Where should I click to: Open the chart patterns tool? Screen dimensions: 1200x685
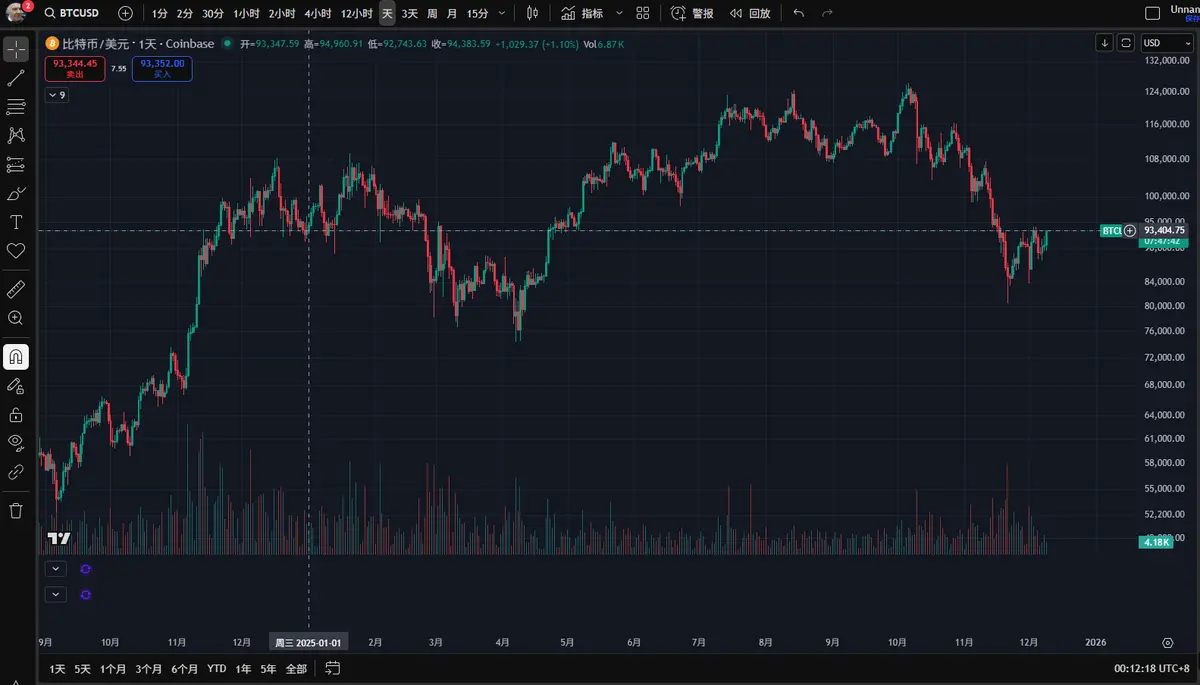[16, 135]
